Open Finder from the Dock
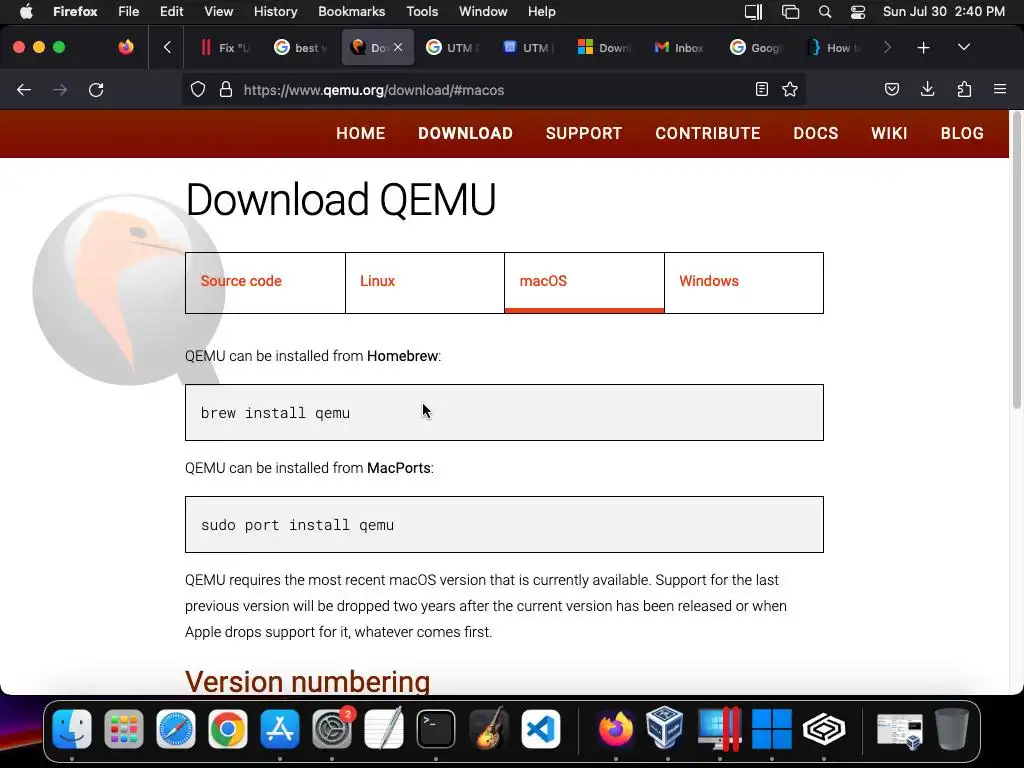This screenshot has width=1024, height=768. (72, 729)
